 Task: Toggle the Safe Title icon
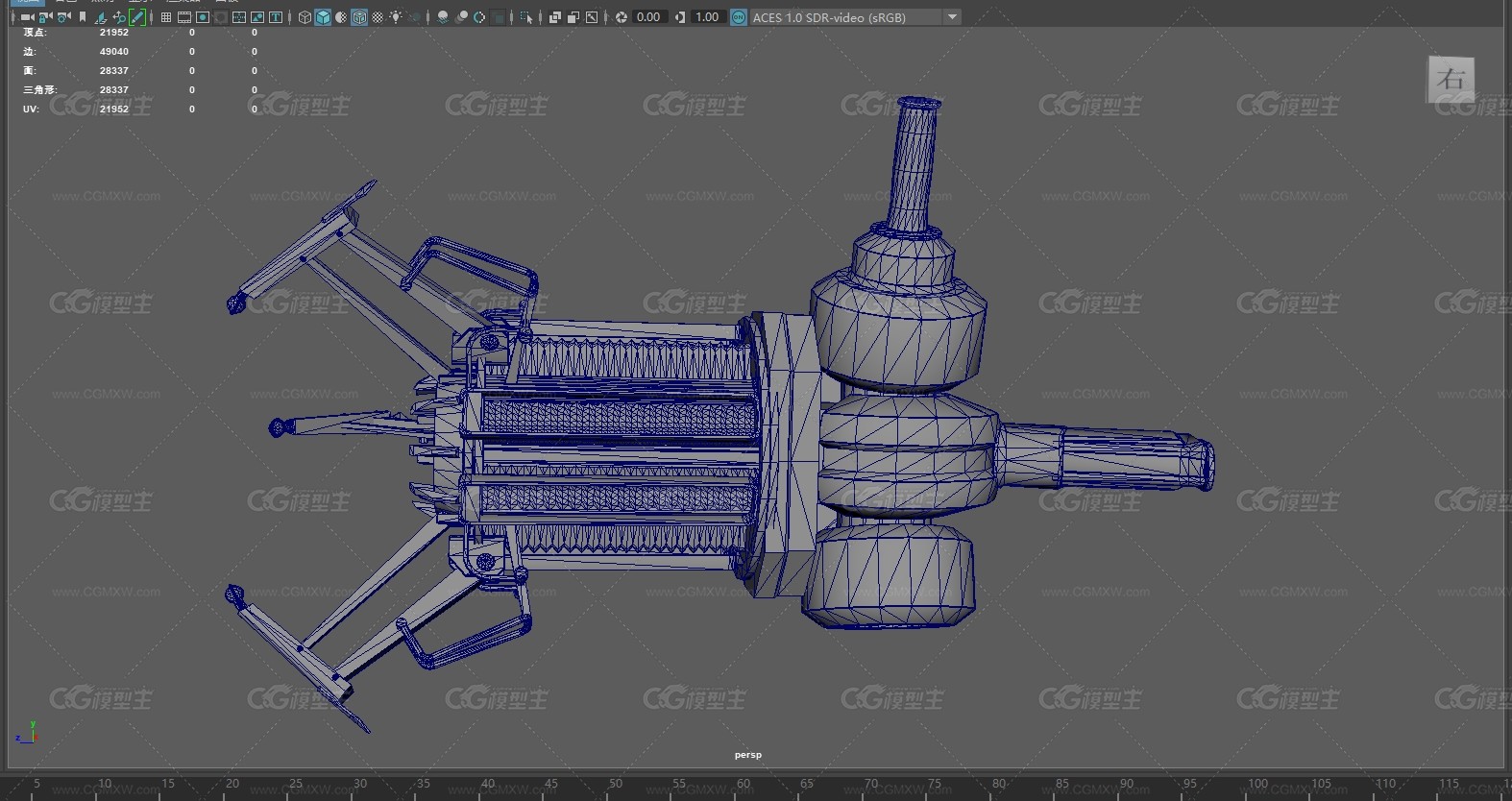tap(276, 17)
